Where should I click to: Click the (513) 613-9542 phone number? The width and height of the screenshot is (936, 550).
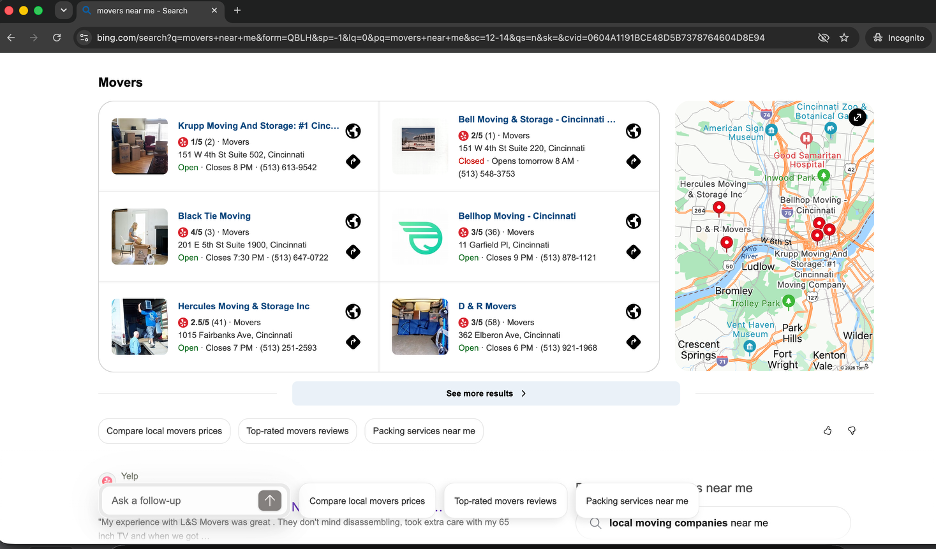click(288, 168)
